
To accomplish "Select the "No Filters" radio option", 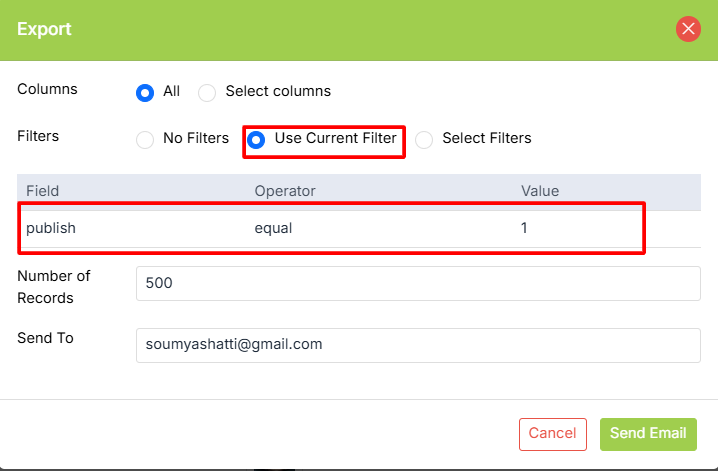I will click(145, 139).
